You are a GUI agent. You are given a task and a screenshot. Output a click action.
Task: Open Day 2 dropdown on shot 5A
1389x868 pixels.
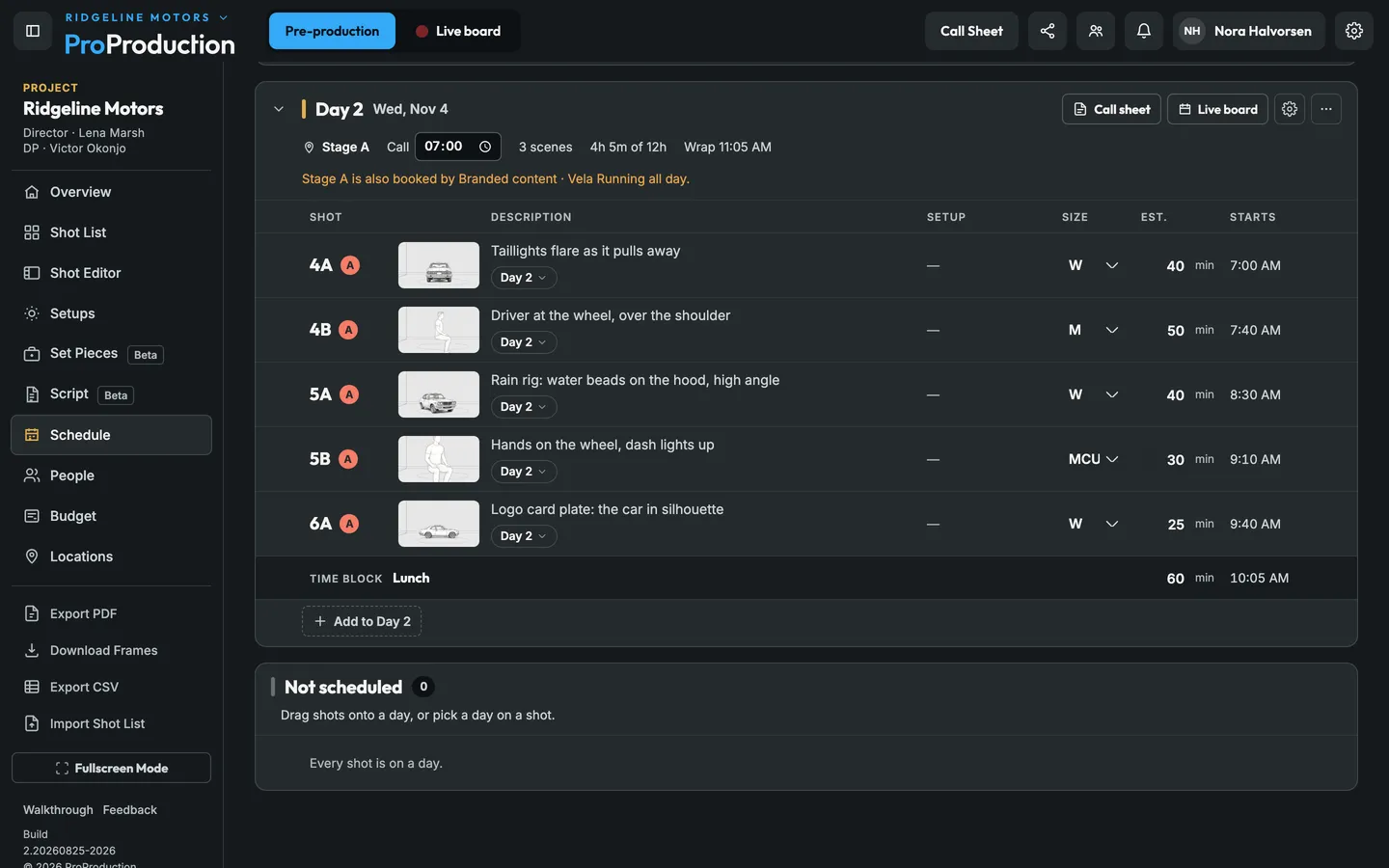click(524, 407)
